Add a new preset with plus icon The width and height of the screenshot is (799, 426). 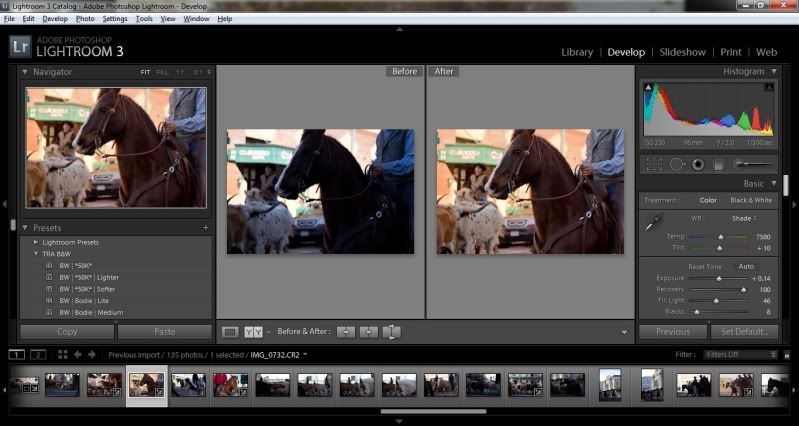click(206, 228)
